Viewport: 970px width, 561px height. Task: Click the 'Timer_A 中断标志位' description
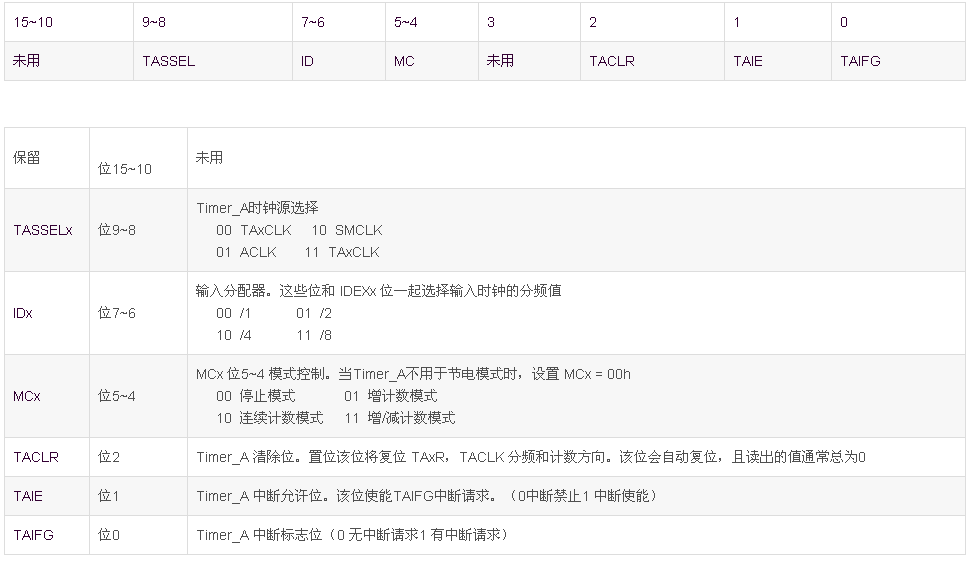[353, 535]
